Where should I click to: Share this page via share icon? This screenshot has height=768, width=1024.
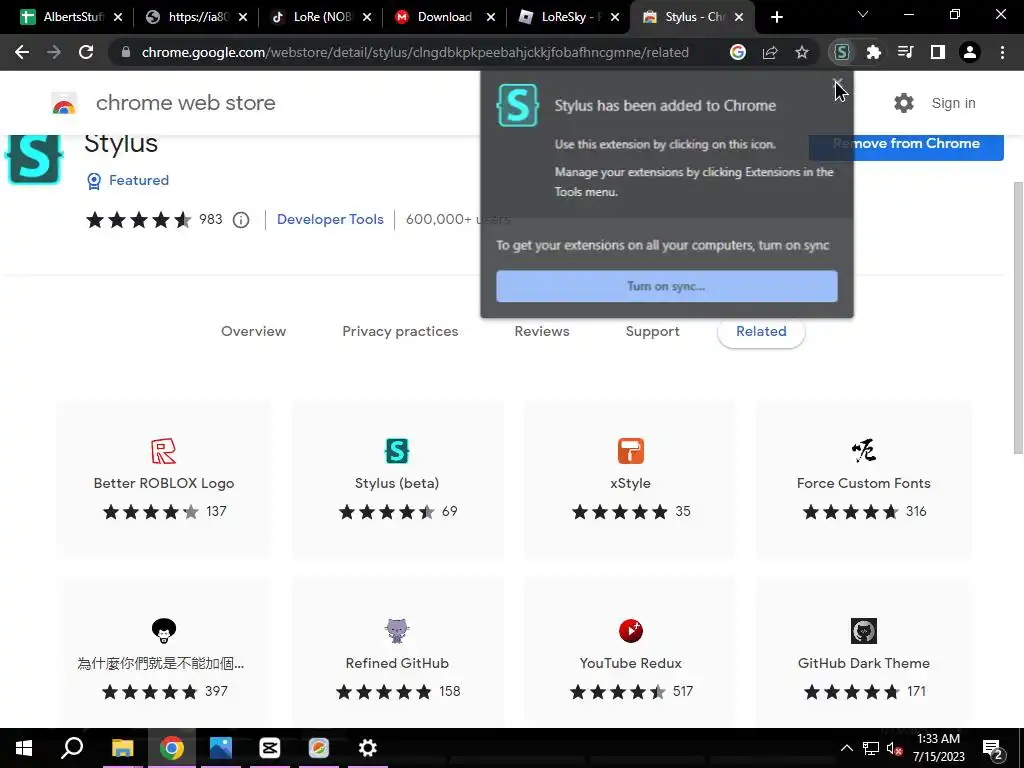click(x=770, y=52)
